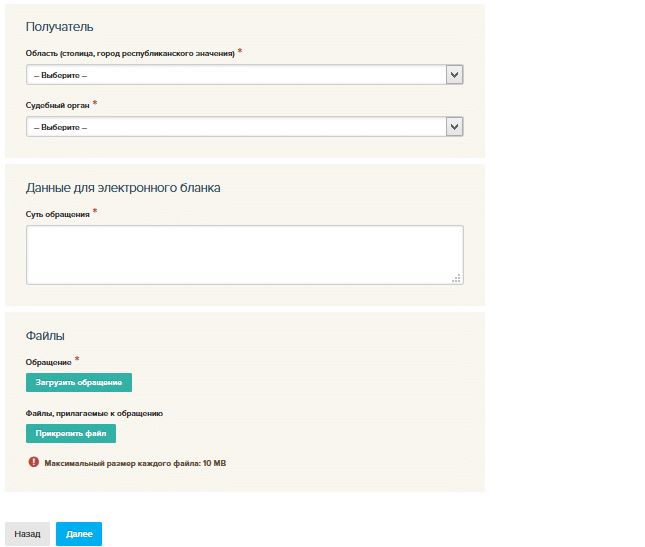Focus the Суть обращения text area

click(x=244, y=254)
